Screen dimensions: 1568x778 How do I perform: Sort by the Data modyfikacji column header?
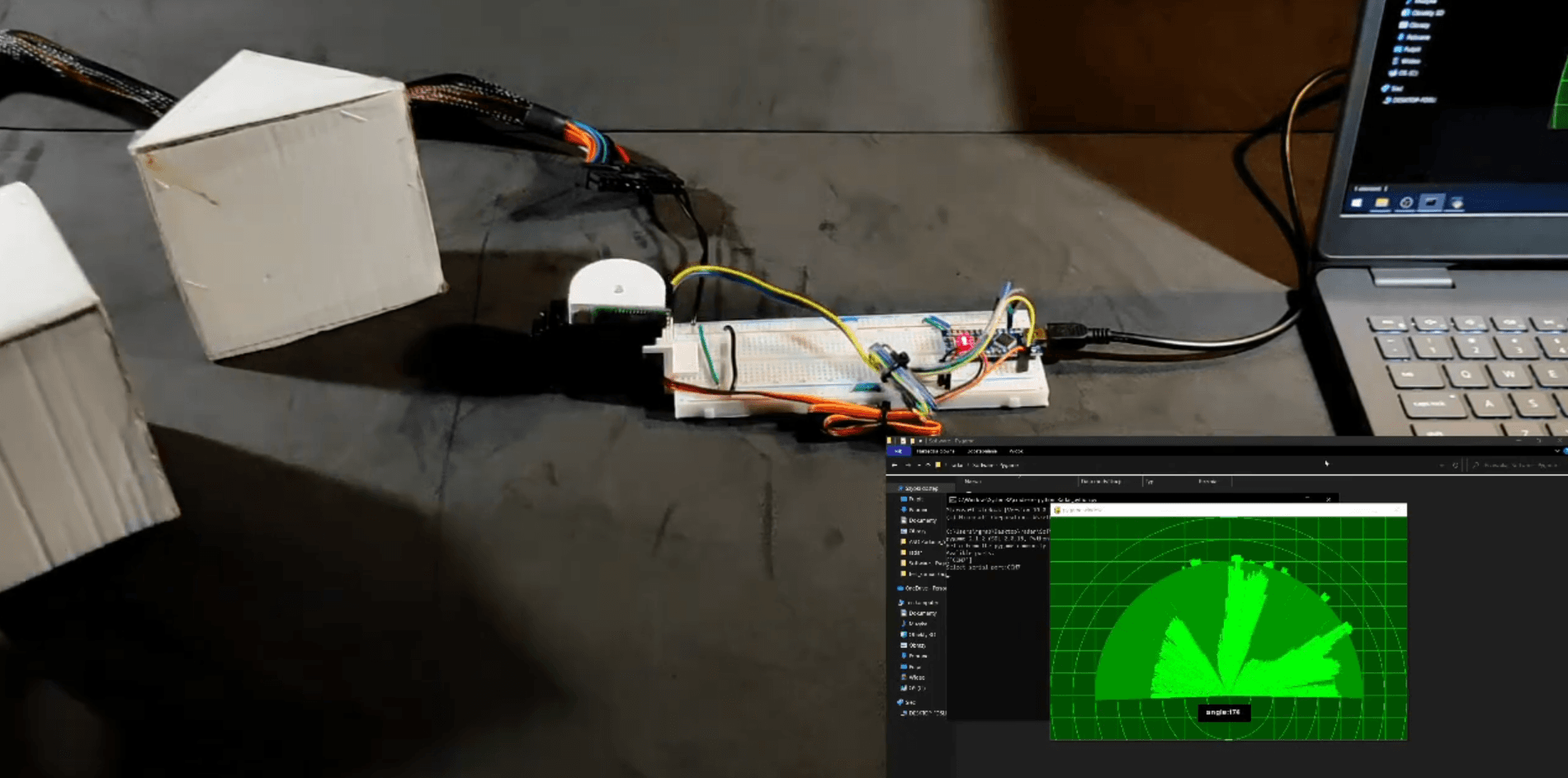tap(1100, 481)
